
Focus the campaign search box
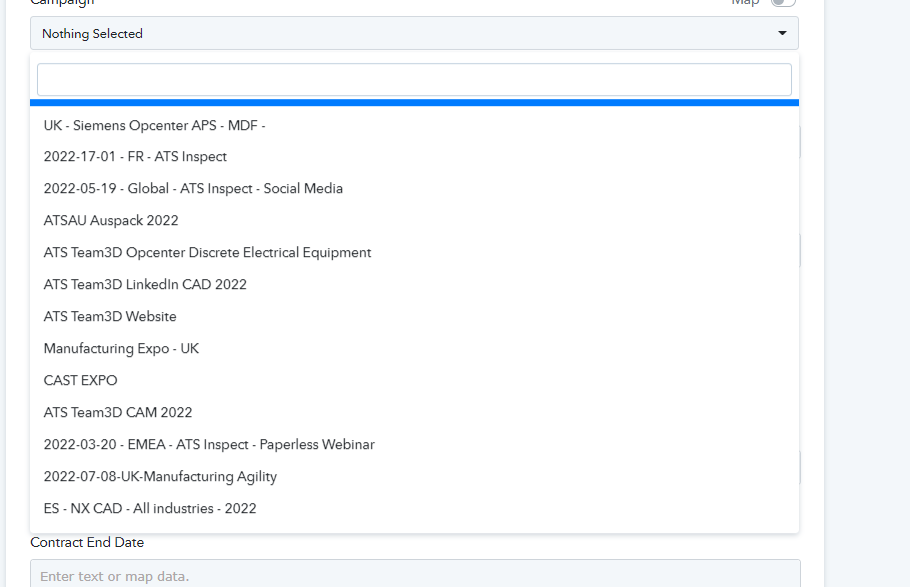[x=414, y=80]
